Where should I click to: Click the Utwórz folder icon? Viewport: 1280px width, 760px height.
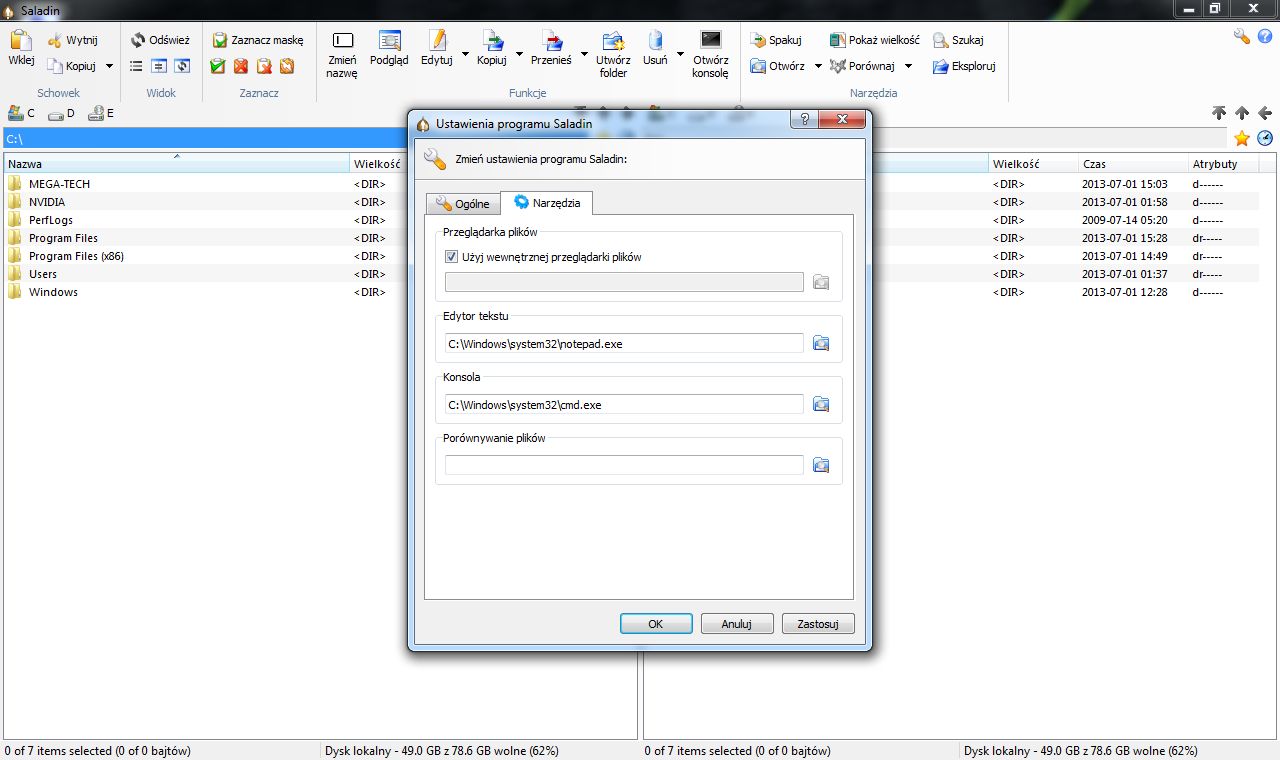click(x=613, y=41)
